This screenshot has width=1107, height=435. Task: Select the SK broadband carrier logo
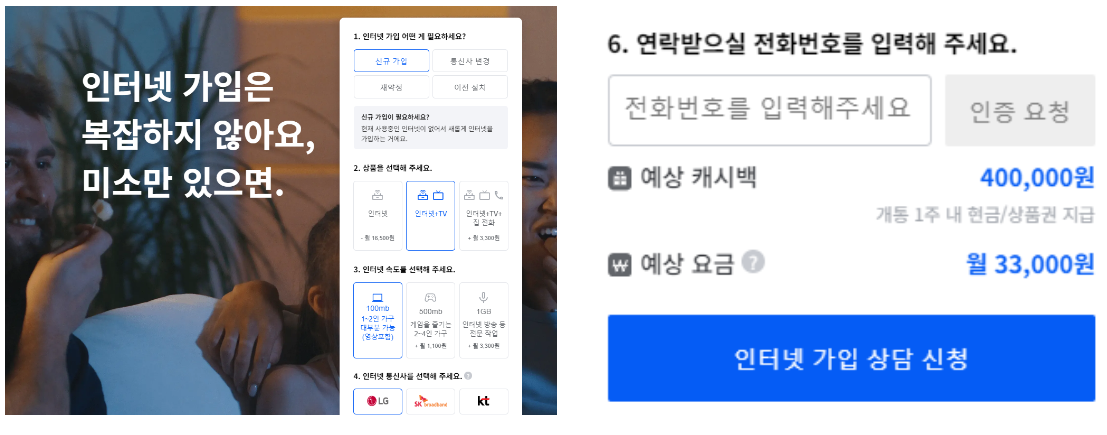pos(431,401)
